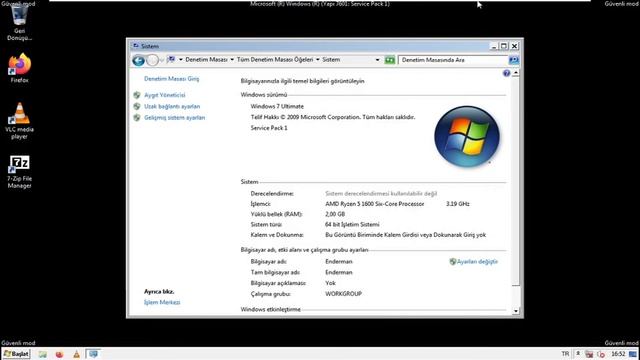Viewport: 640px width, 360px height.
Task: Minimize the Sistem window
Action: click(x=494, y=46)
